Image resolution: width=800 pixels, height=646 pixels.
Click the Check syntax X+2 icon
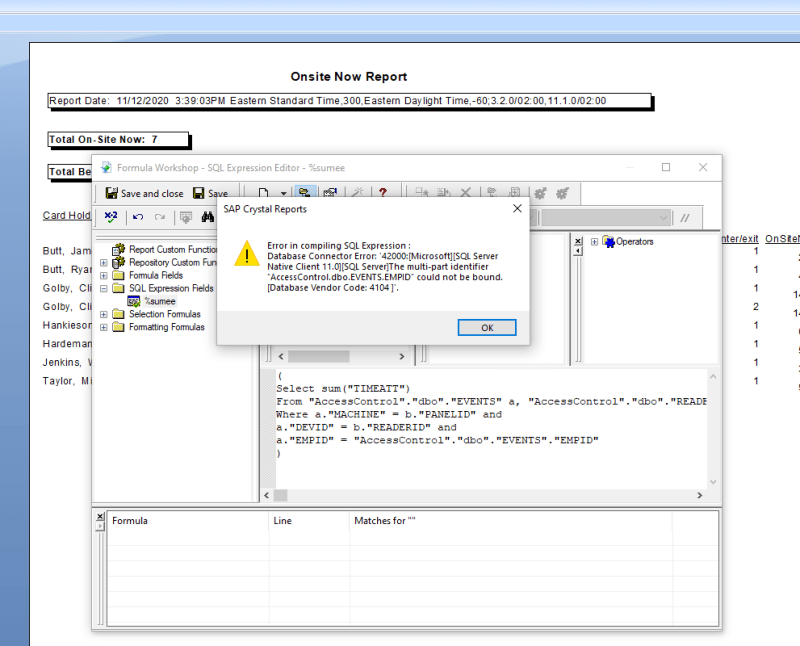[111, 217]
